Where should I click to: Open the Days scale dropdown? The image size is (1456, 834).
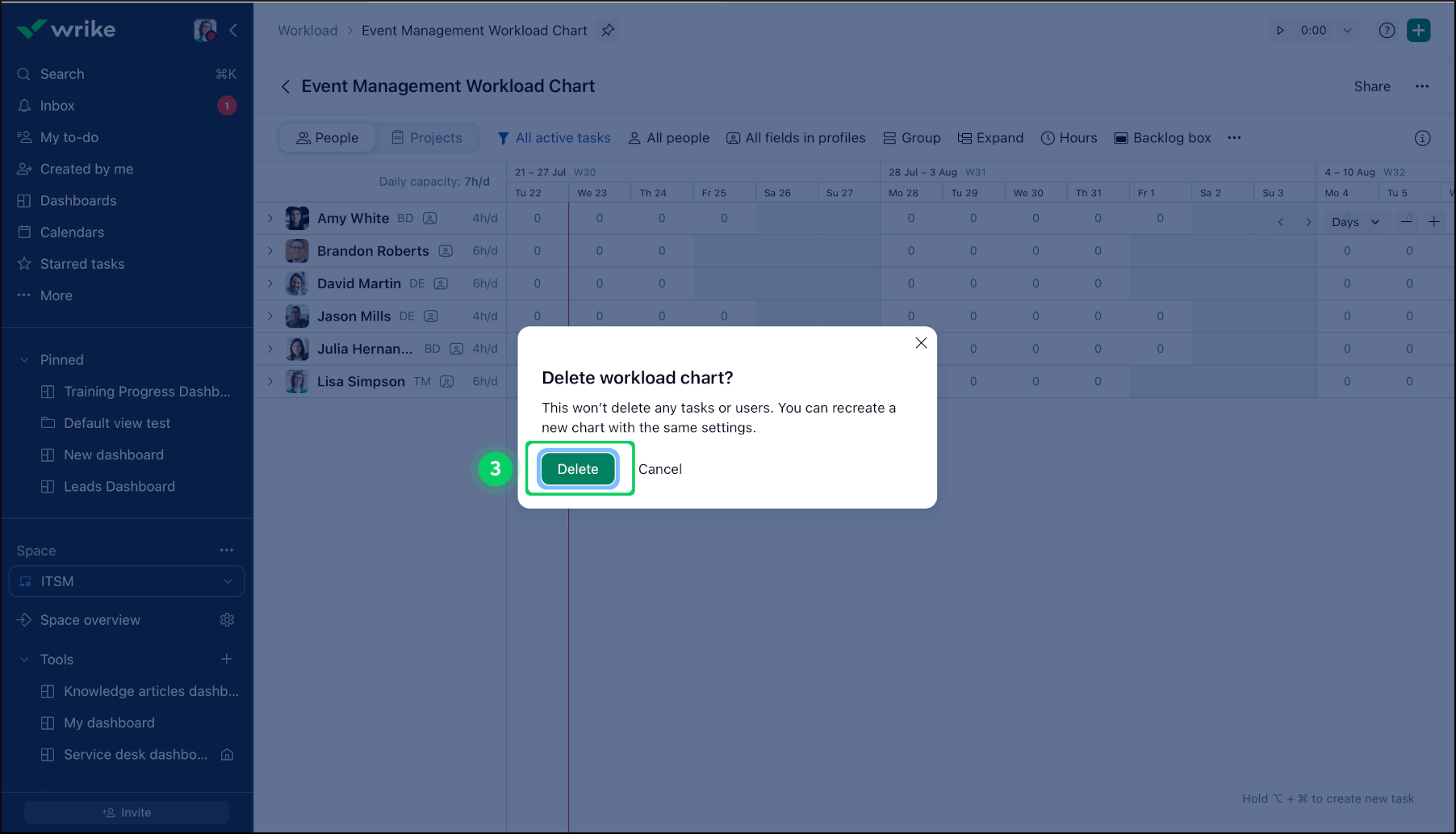1355,222
